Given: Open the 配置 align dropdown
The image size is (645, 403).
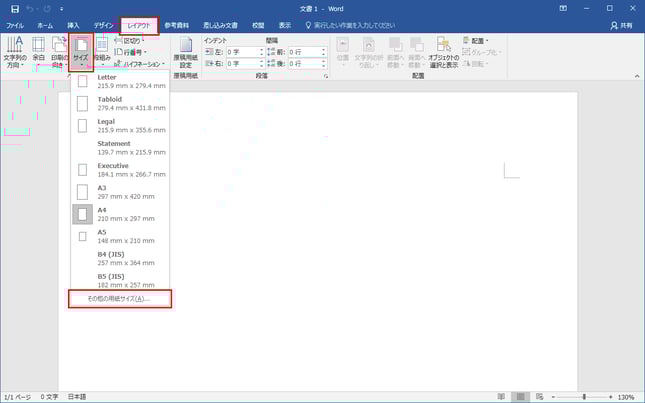Looking at the screenshot, I should click(x=475, y=41).
